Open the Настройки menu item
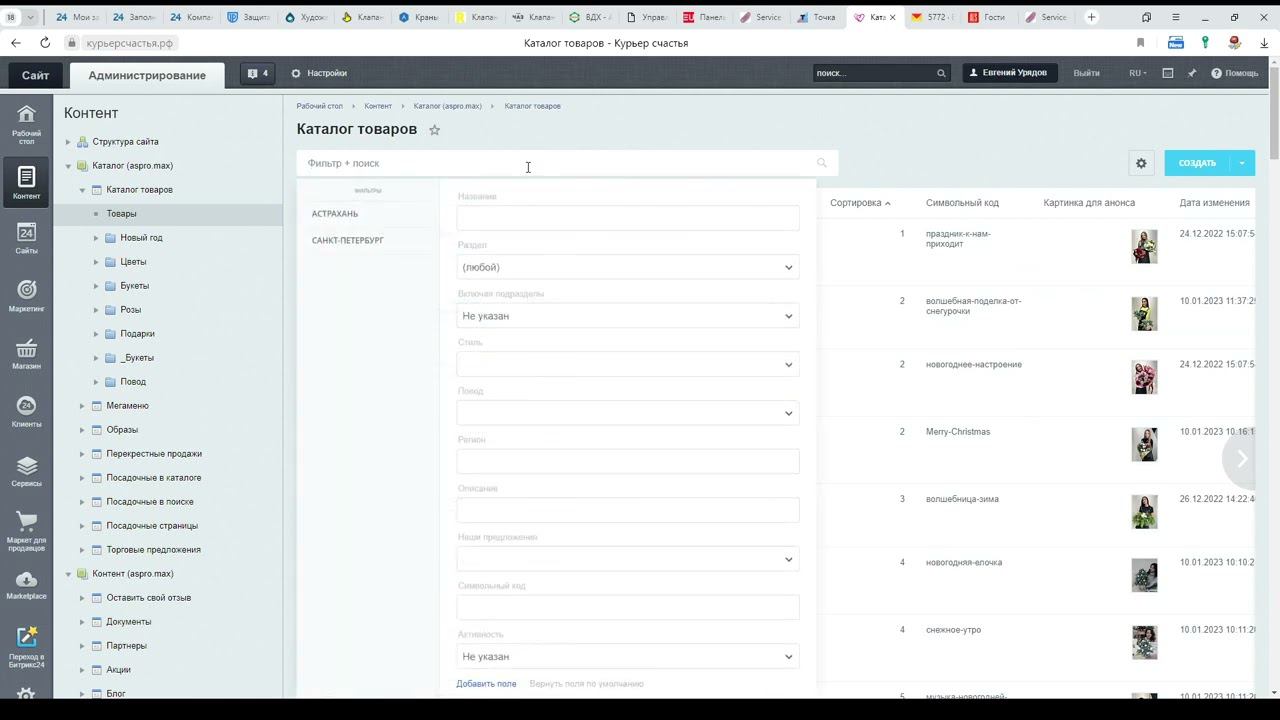This screenshot has height=720, width=1280. coord(319,73)
